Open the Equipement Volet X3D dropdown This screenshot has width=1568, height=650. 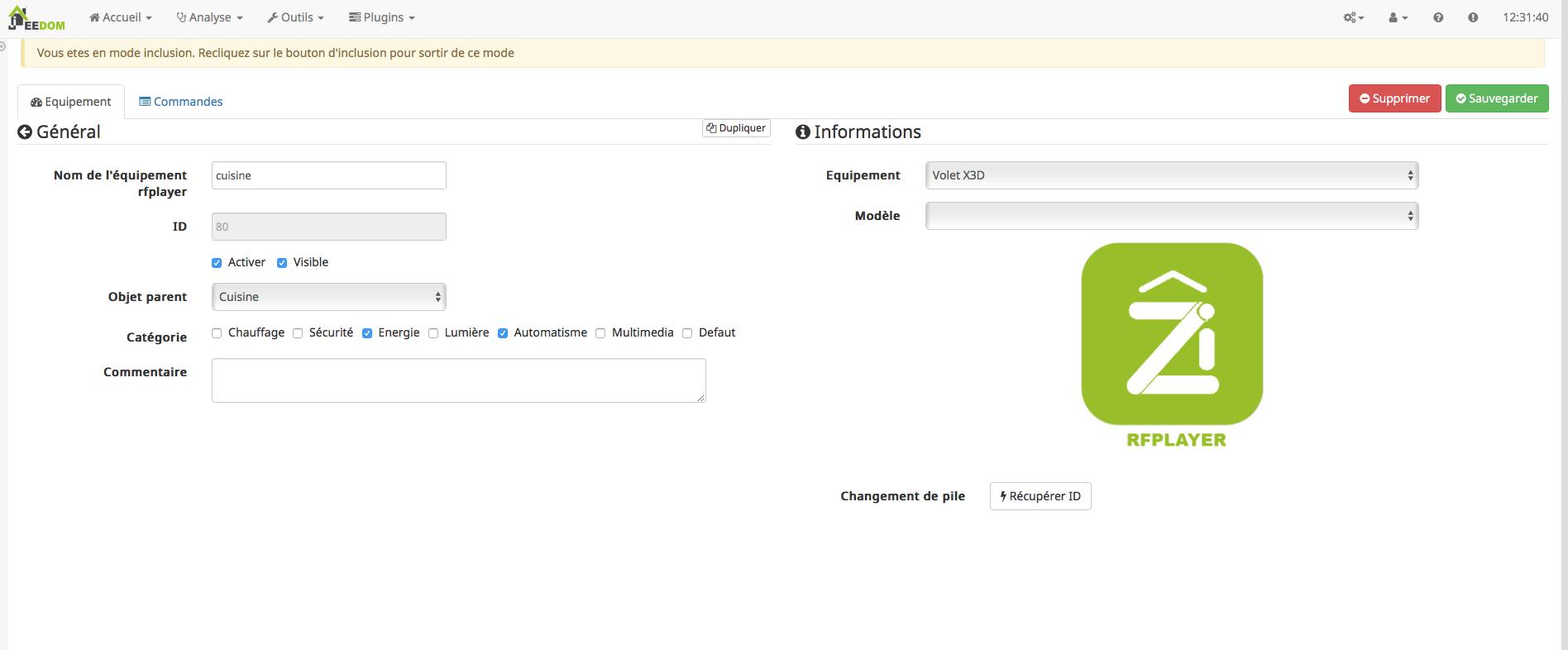(x=1172, y=175)
